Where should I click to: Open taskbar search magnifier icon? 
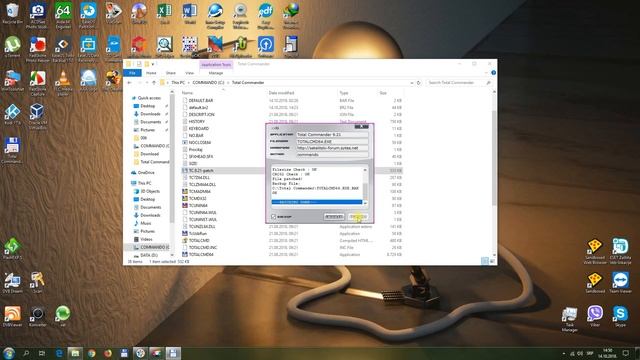(26, 353)
